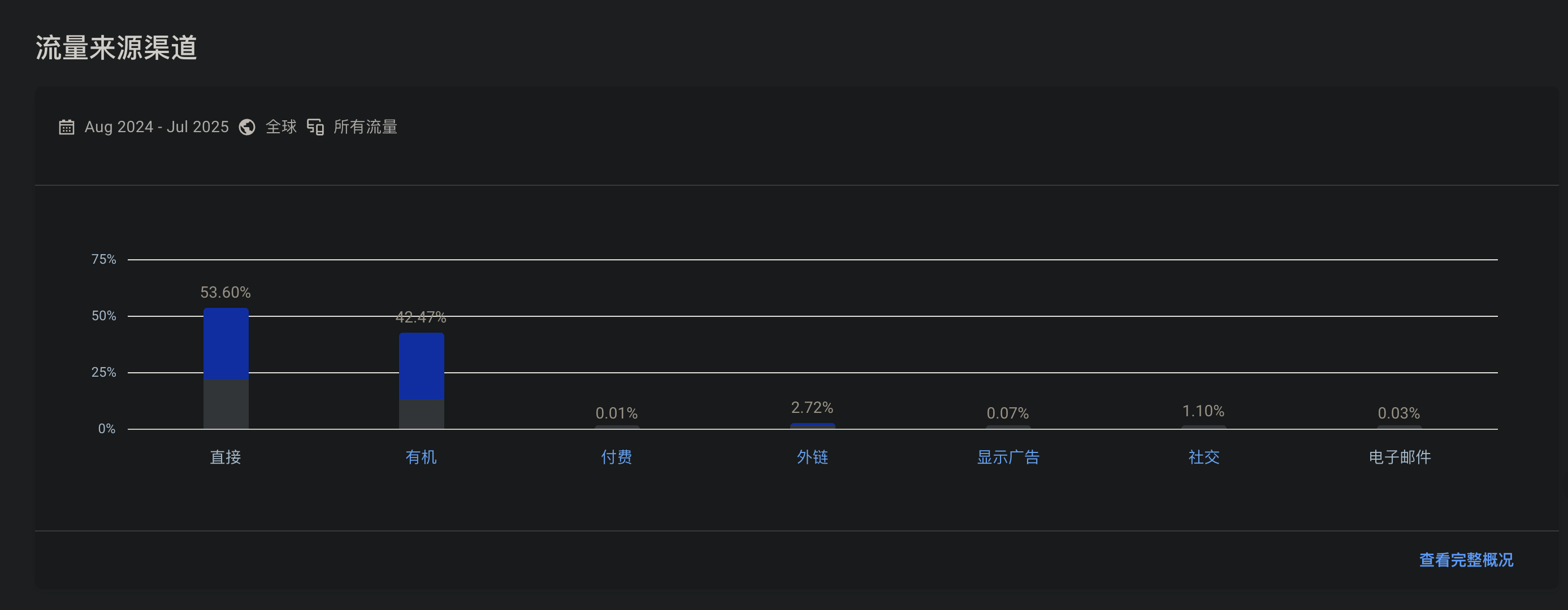This screenshot has height=610, width=1568.
Task: Open the 显示广告 channel label
Action: tap(1008, 457)
